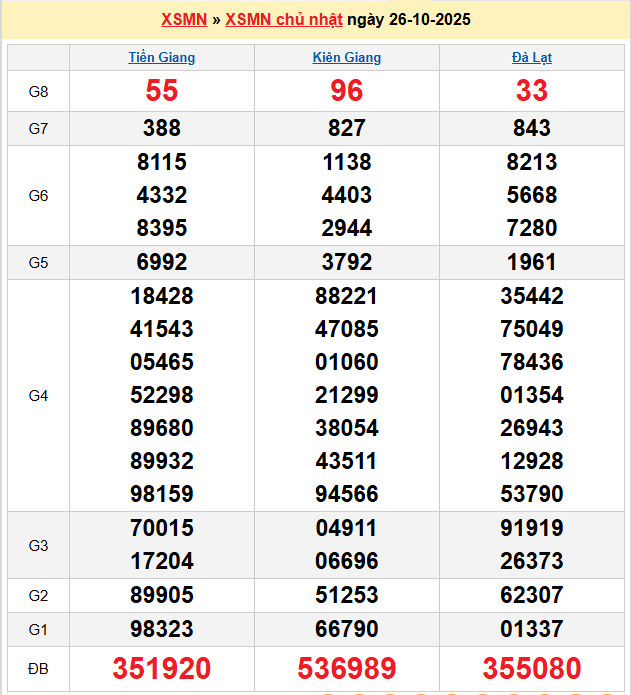Click Tiền Giang special prize 351920
Image resolution: width=631 pixels, height=695 pixels.
(x=162, y=668)
